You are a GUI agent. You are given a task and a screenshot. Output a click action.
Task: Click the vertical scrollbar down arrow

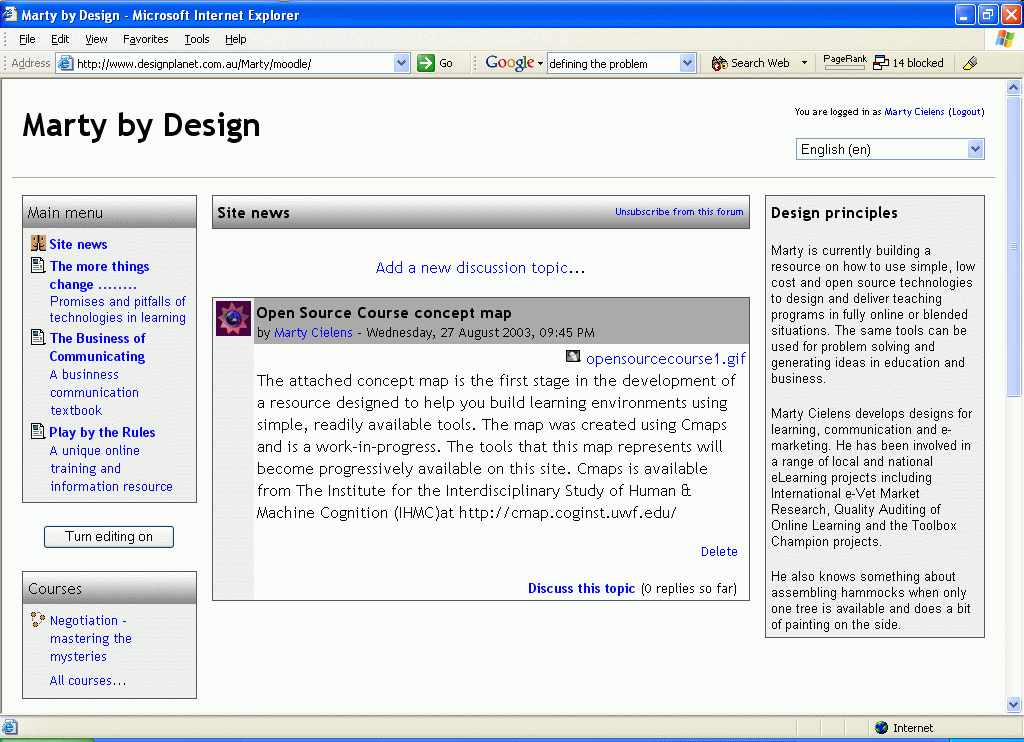point(1014,705)
